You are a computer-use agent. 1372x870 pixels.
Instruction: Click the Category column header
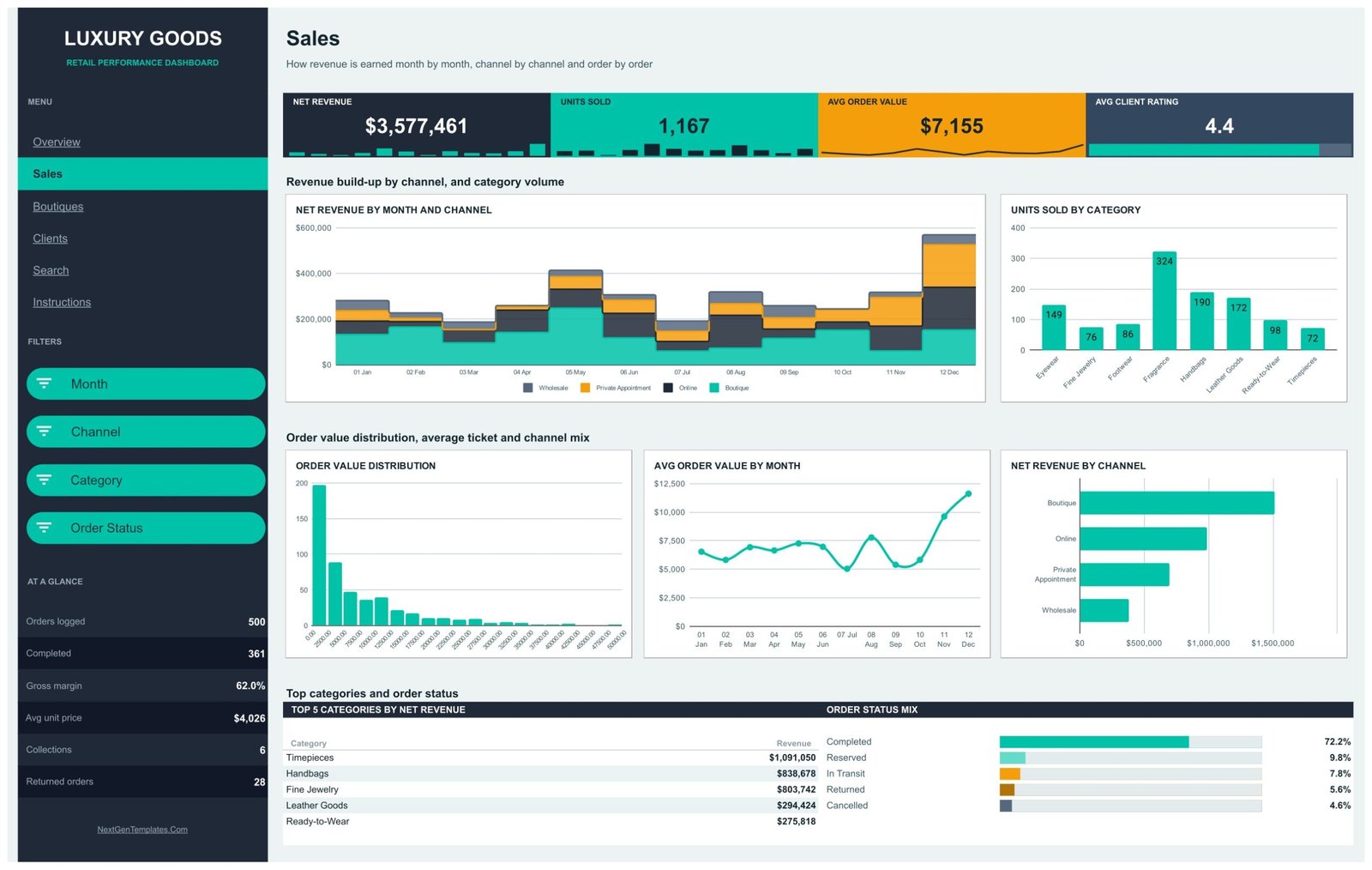pos(309,743)
